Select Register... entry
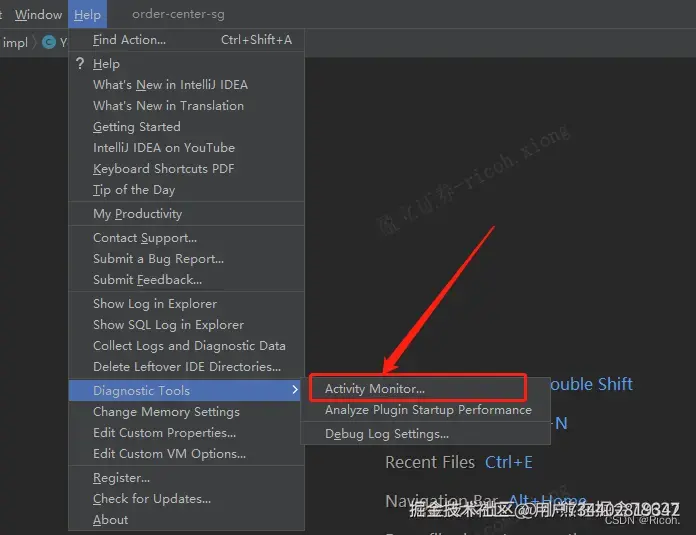The width and height of the screenshot is (696, 535). click(186, 478)
